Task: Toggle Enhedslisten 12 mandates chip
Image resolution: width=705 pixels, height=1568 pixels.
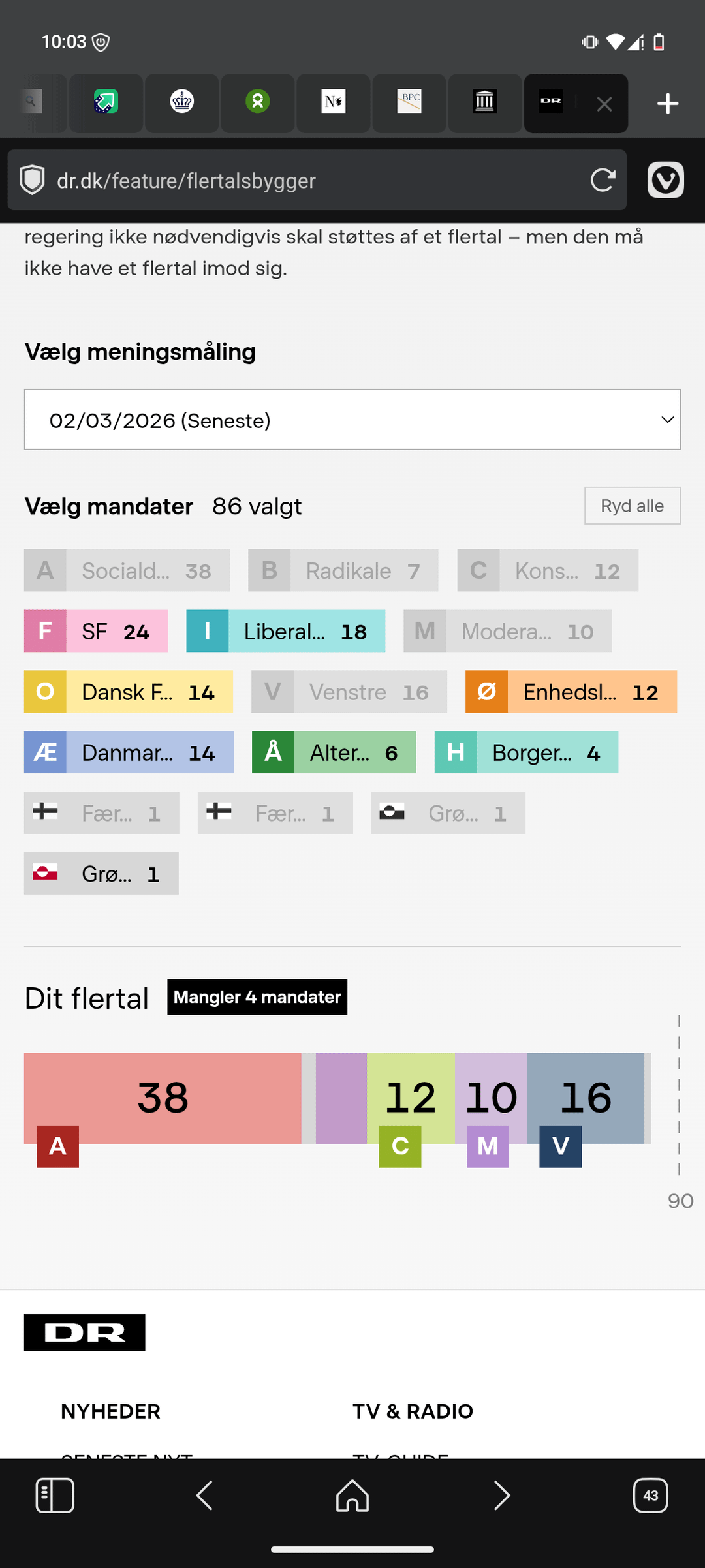Action: [x=571, y=692]
